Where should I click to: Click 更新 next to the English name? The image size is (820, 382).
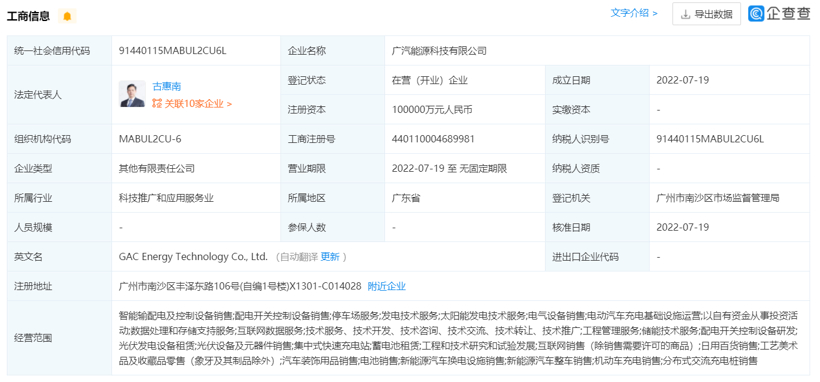coord(330,257)
